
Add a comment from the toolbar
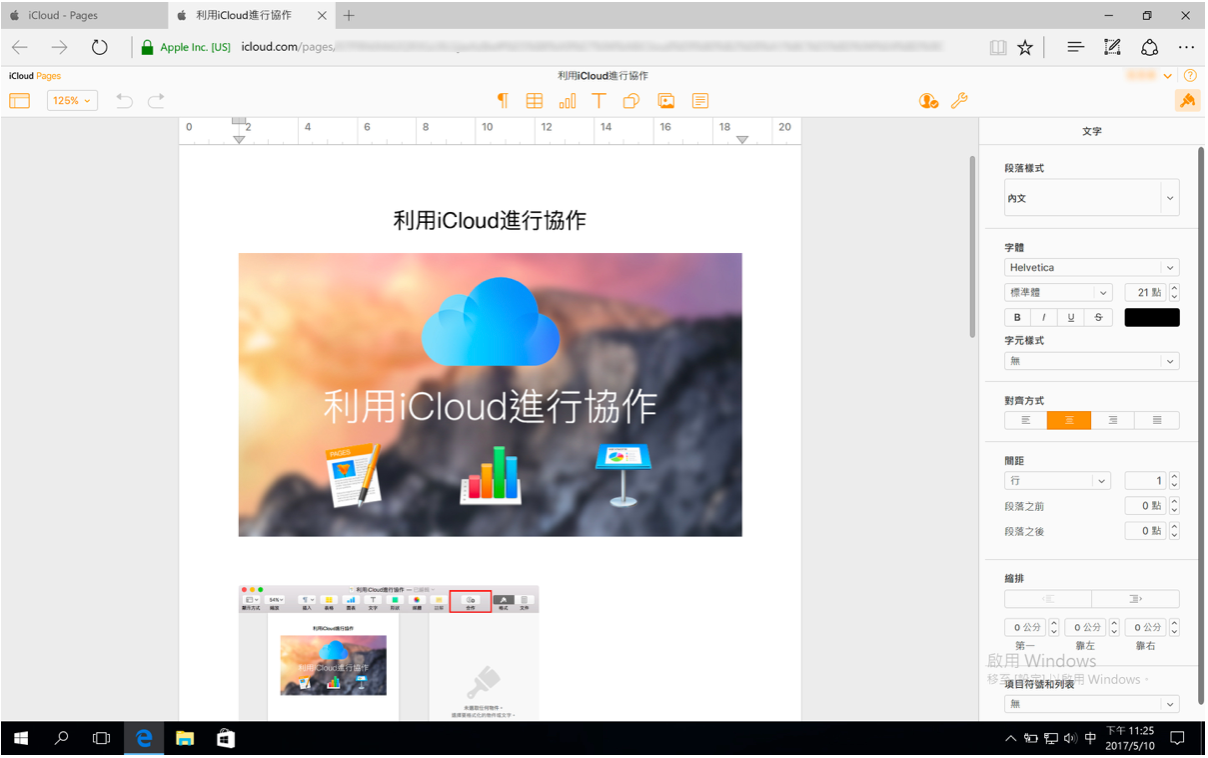coord(700,101)
